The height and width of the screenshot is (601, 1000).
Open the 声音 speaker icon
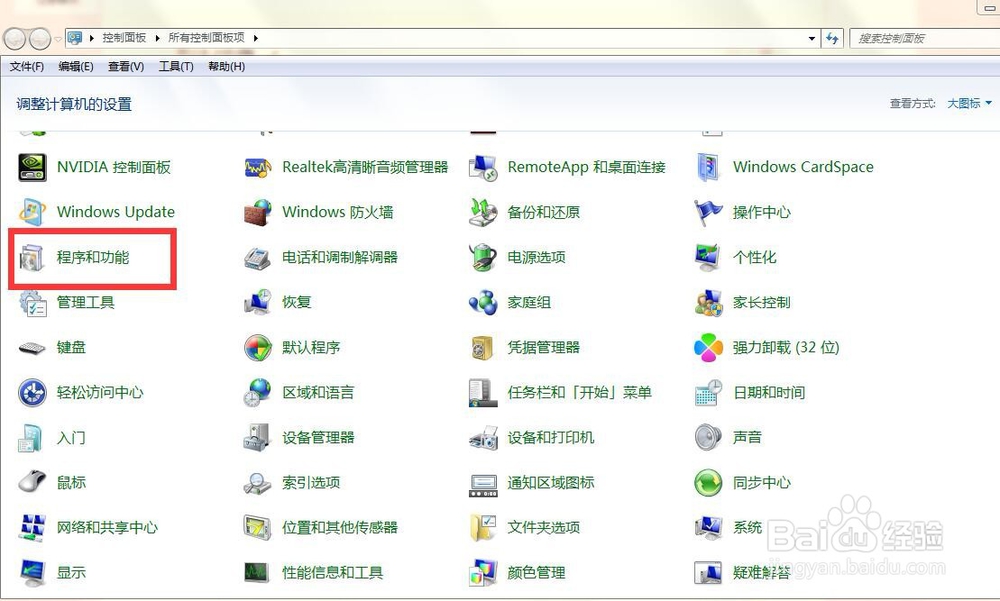(x=708, y=438)
